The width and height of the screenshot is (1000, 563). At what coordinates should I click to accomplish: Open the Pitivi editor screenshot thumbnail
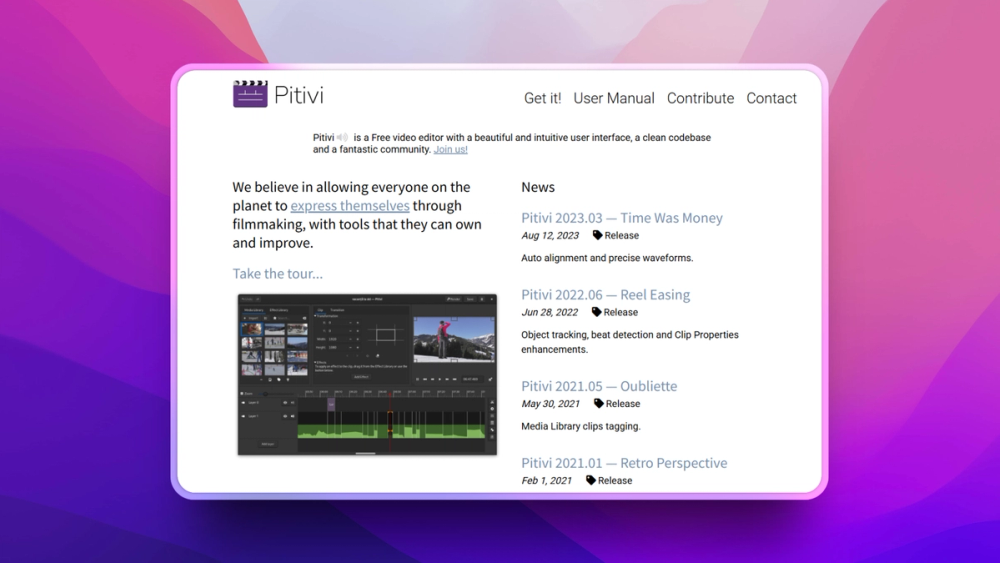pyautogui.click(x=367, y=374)
